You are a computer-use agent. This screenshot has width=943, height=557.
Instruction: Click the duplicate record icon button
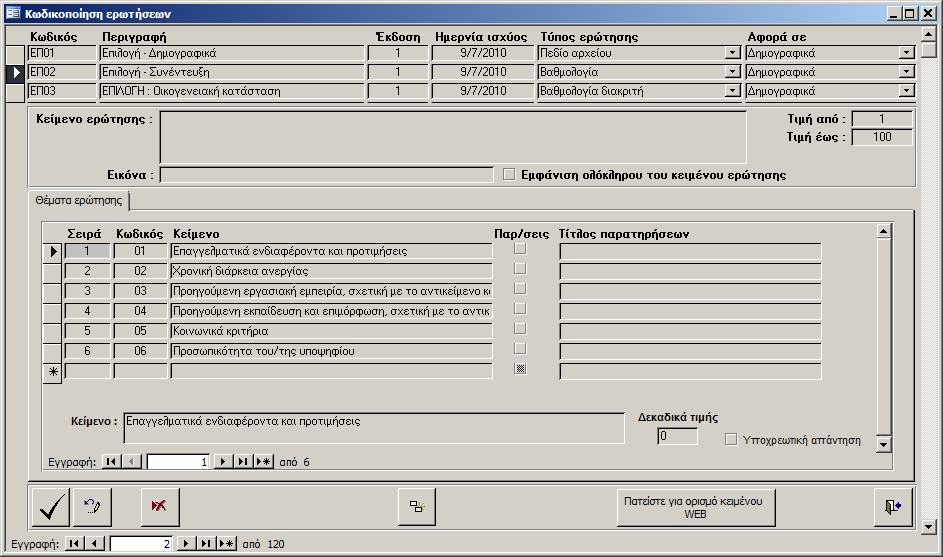[417, 507]
